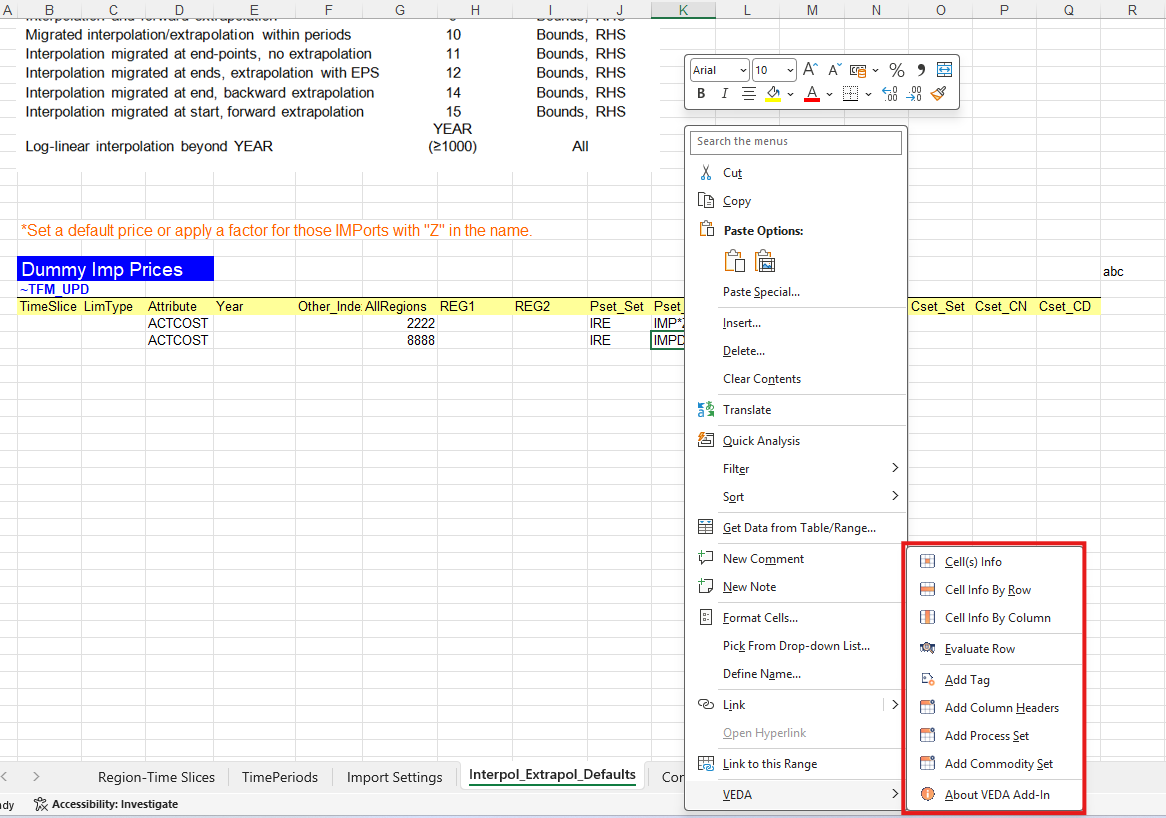1166x818 pixels.
Task: Add a New Comment
Action: [x=796, y=558]
